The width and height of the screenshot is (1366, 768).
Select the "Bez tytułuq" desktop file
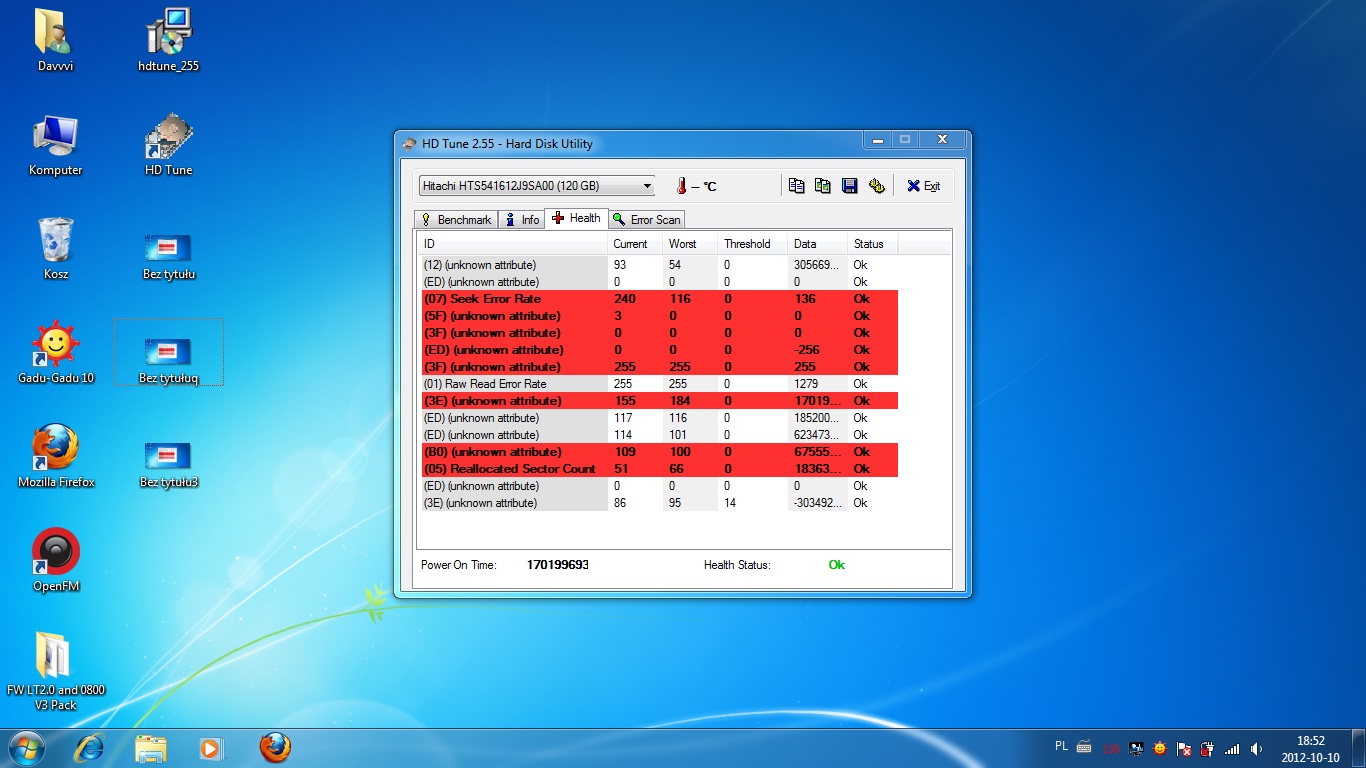[x=168, y=353]
